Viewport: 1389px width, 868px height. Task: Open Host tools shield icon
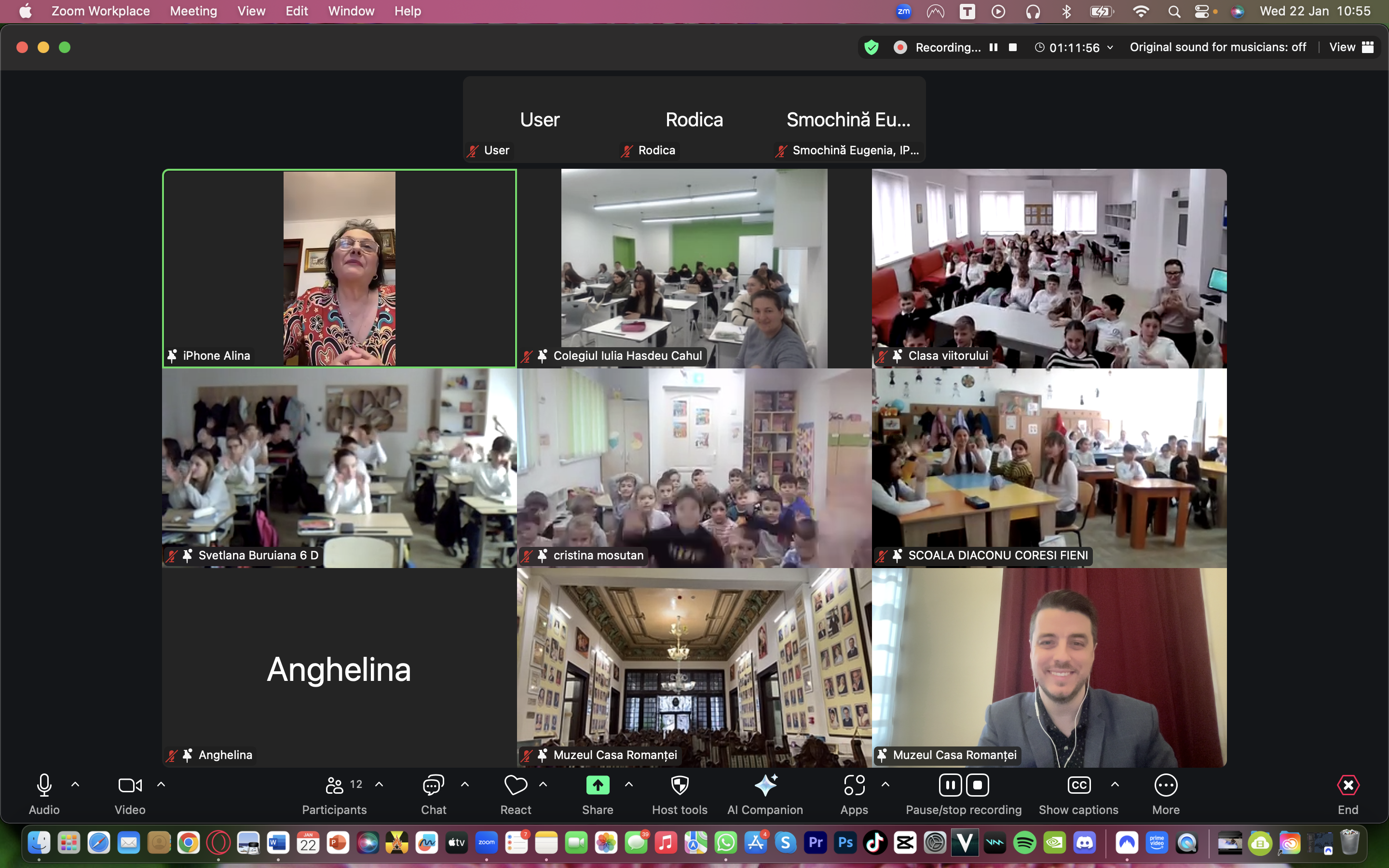[680, 786]
